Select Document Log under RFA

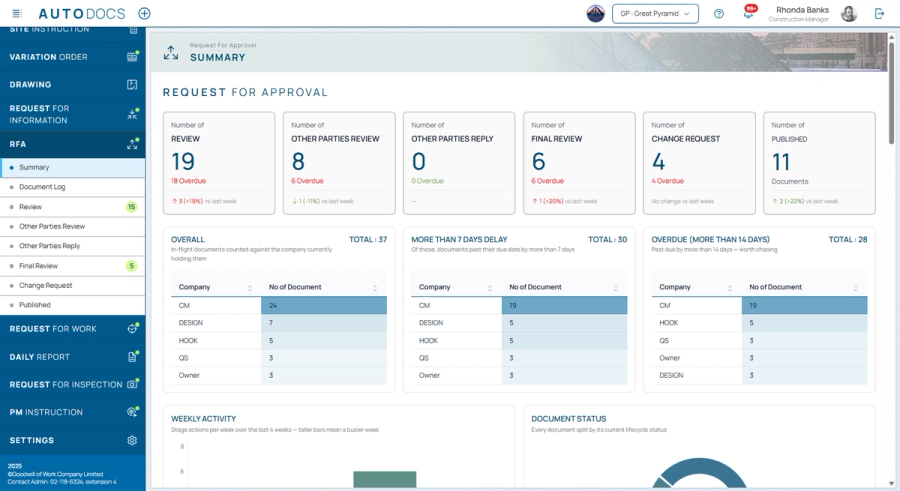pos(72,187)
